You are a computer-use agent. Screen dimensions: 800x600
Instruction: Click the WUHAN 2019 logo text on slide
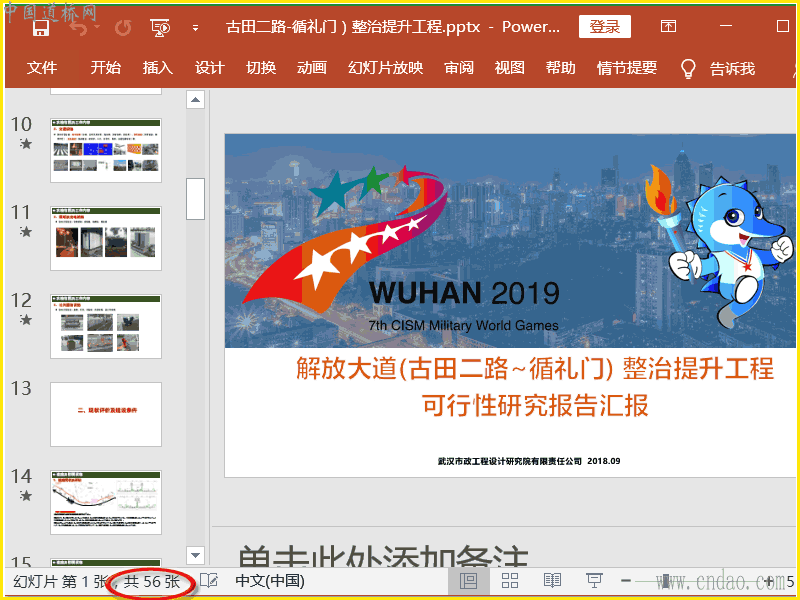tap(464, 292)
